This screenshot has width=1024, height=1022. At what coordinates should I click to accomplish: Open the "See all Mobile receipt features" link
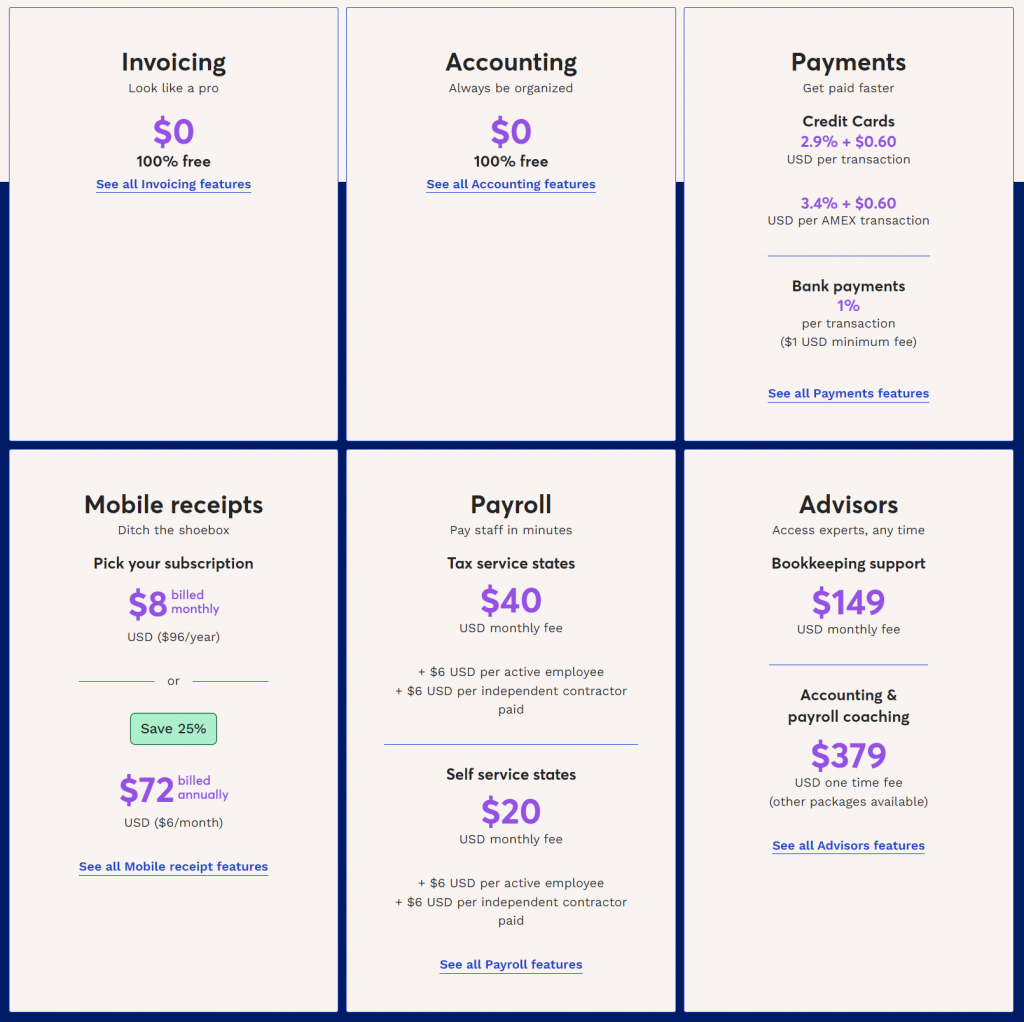click(x=173, y=866)
